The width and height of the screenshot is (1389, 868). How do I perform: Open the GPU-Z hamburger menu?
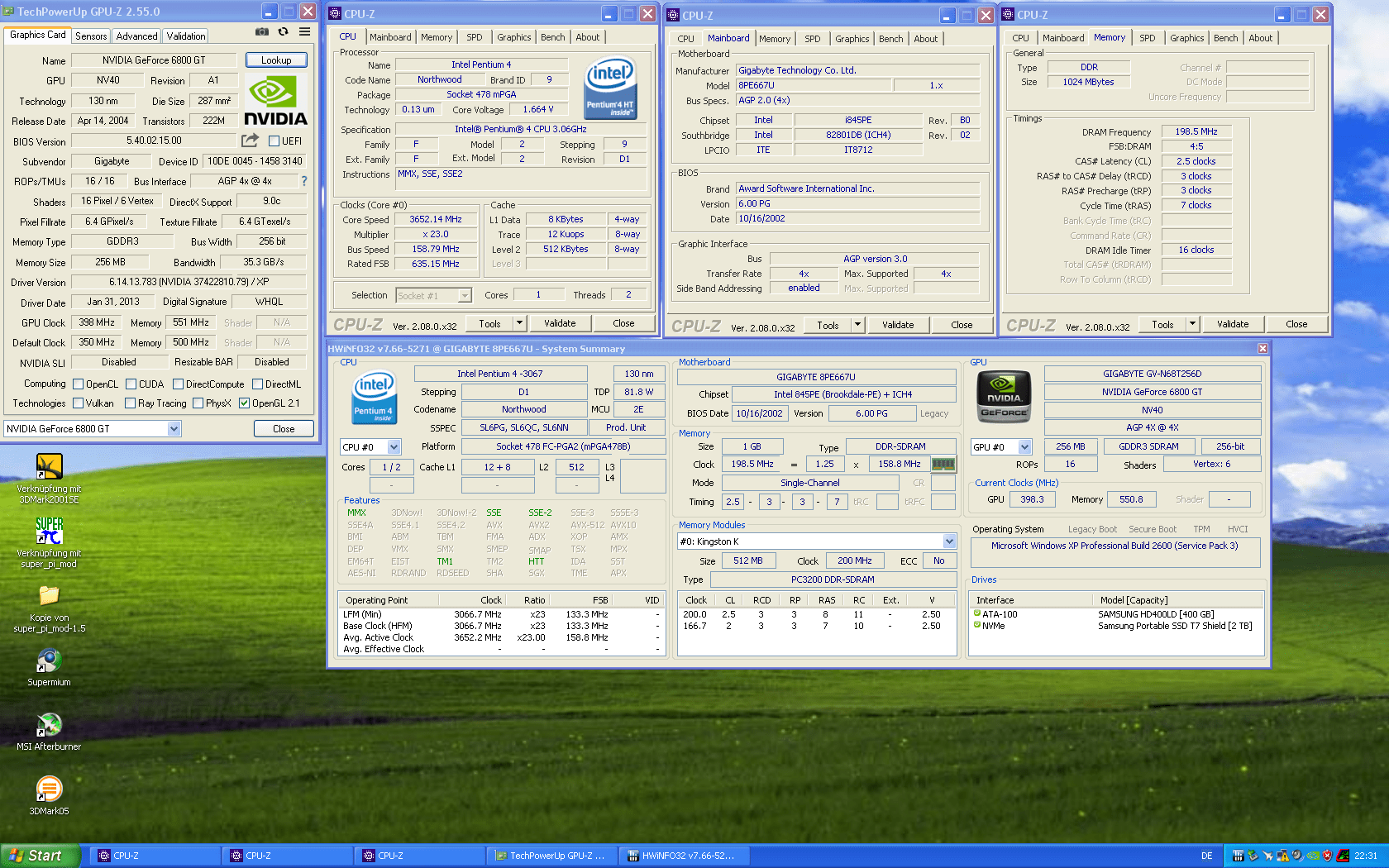pos(304,32)
